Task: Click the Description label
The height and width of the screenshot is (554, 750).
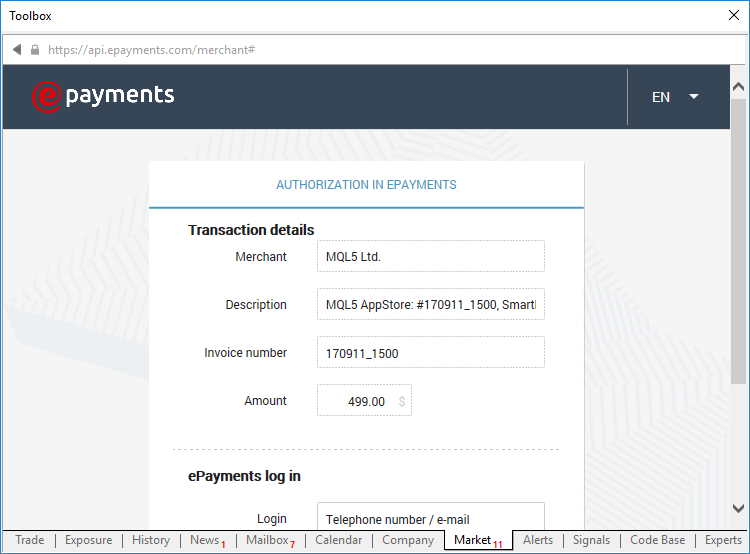Action: coord(256,305)
